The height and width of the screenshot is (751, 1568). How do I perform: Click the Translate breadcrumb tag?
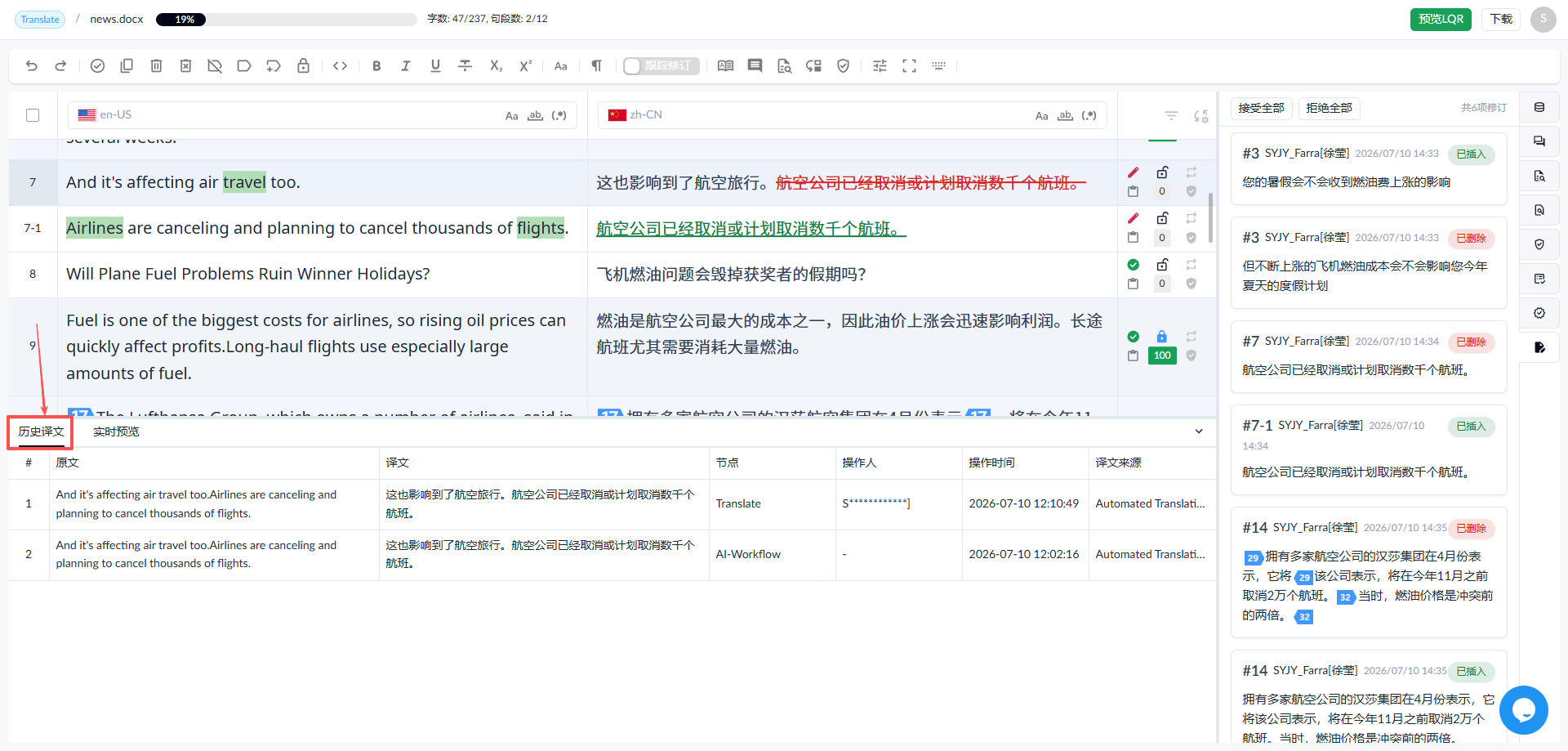pyautogui.click(x=40, y=20)
